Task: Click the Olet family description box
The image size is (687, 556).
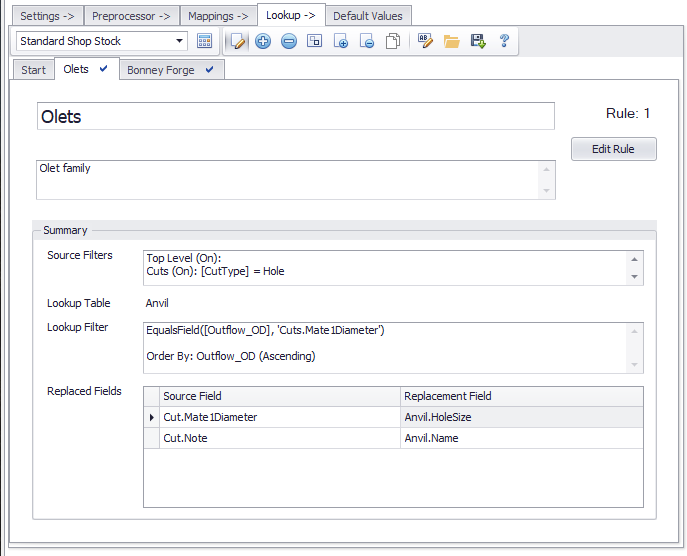Action: (296, 180)
